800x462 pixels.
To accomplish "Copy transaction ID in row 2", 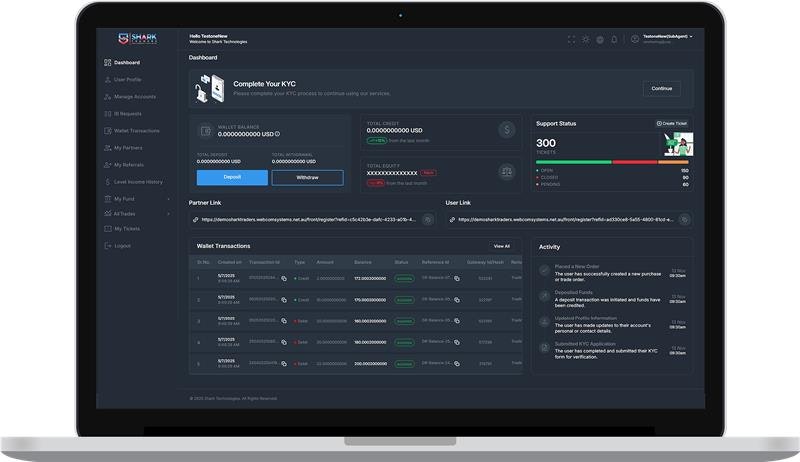I will tap(284, 300).
